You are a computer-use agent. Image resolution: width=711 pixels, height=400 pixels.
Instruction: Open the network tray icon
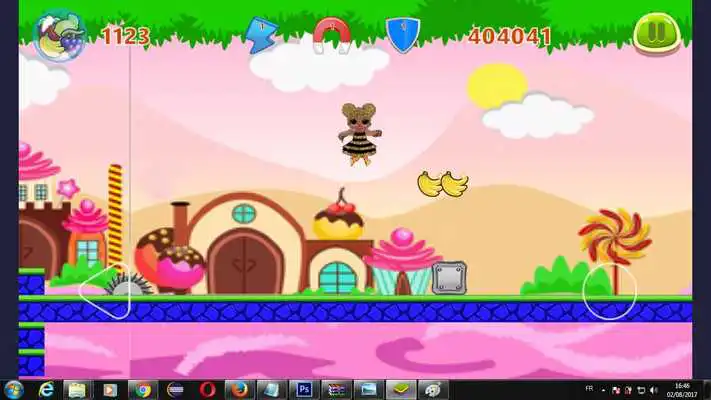click(641, 390)
